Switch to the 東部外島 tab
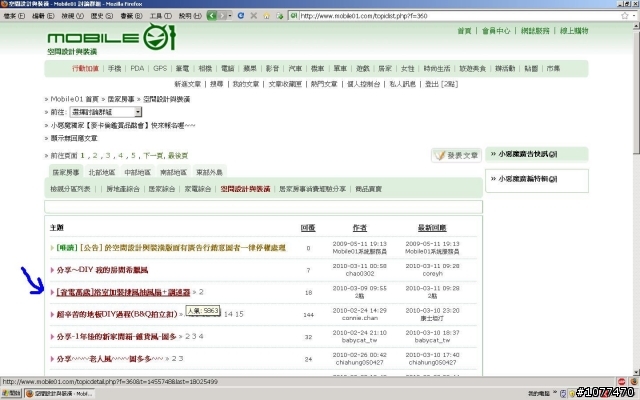 209,172
